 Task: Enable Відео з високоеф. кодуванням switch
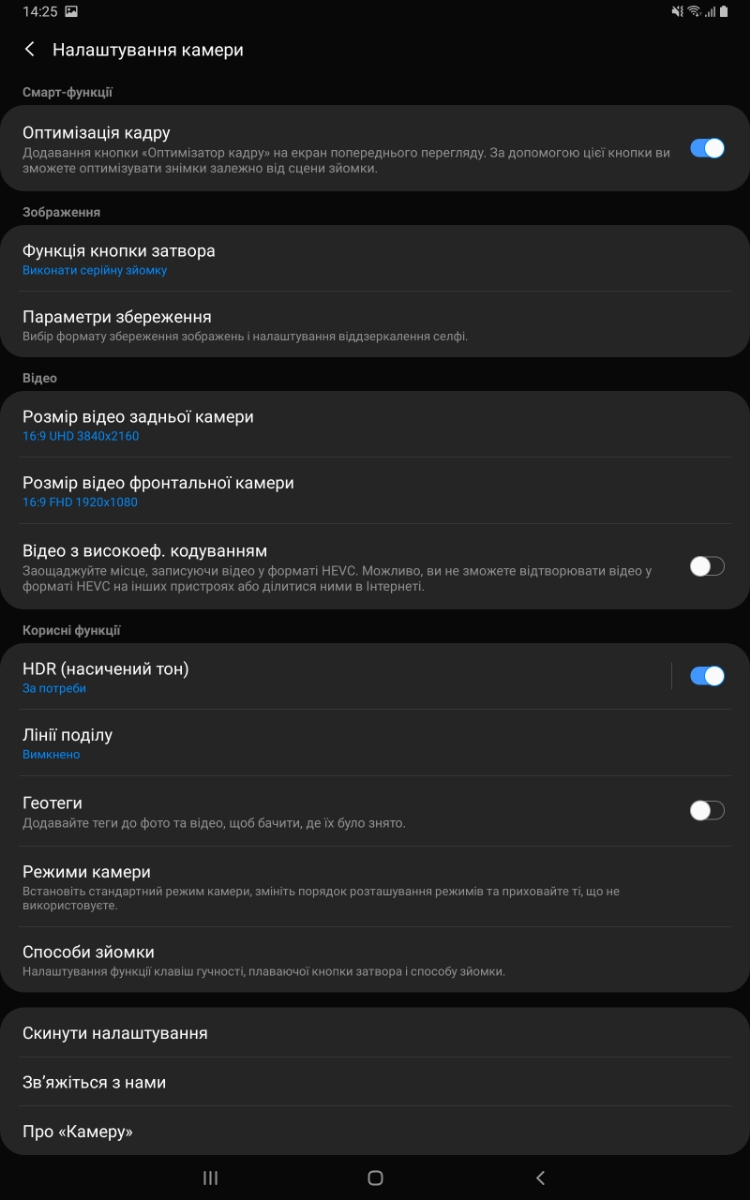click(x=707, y=566)
